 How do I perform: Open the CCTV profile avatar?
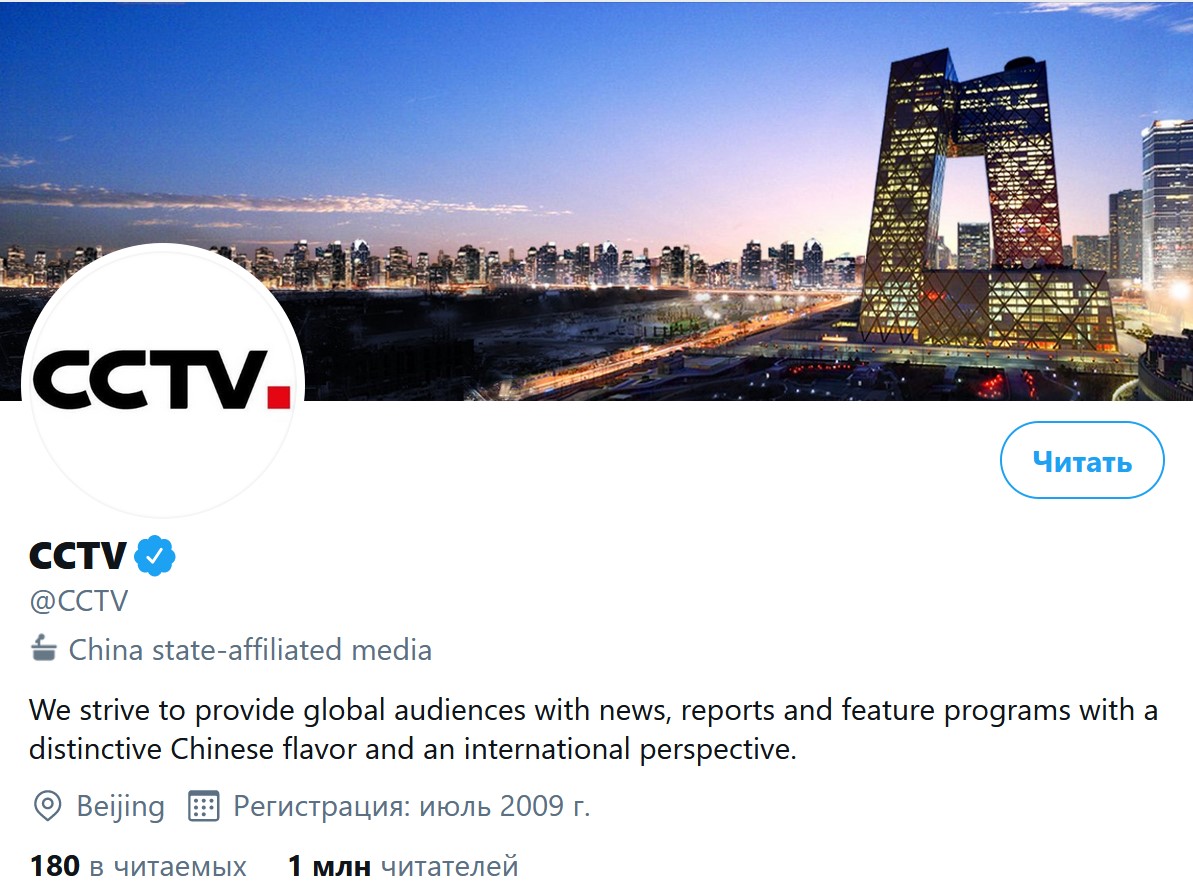click(163, 383)
